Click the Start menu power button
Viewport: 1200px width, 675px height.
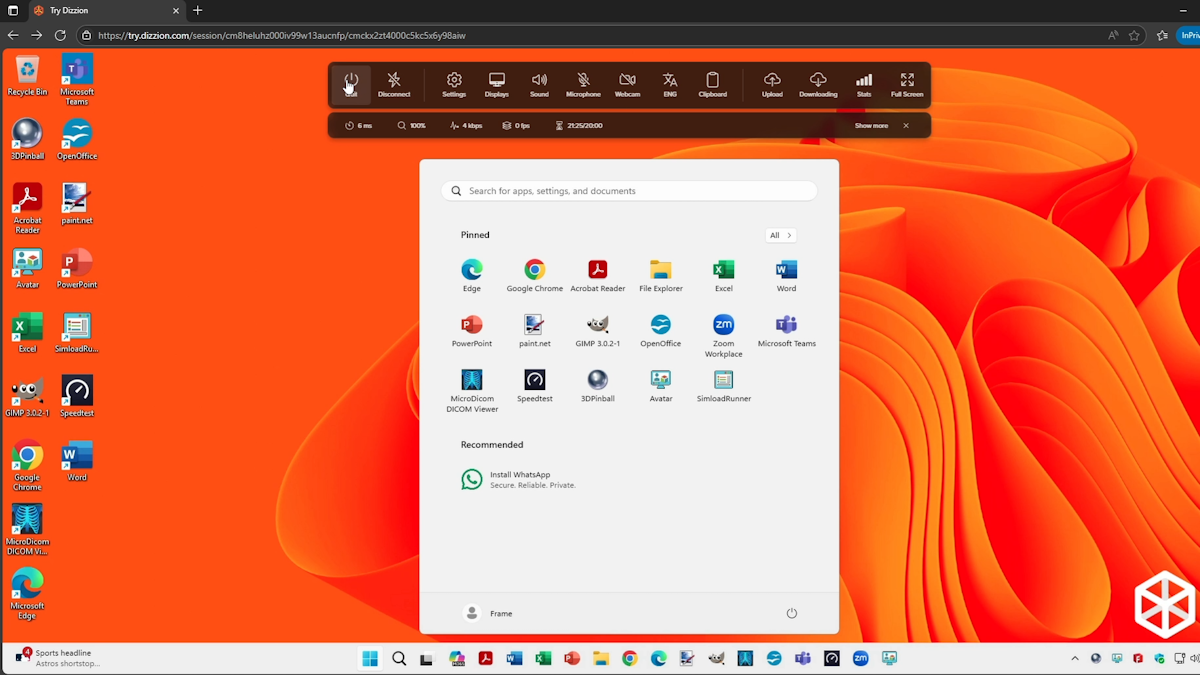click(791, 613)
